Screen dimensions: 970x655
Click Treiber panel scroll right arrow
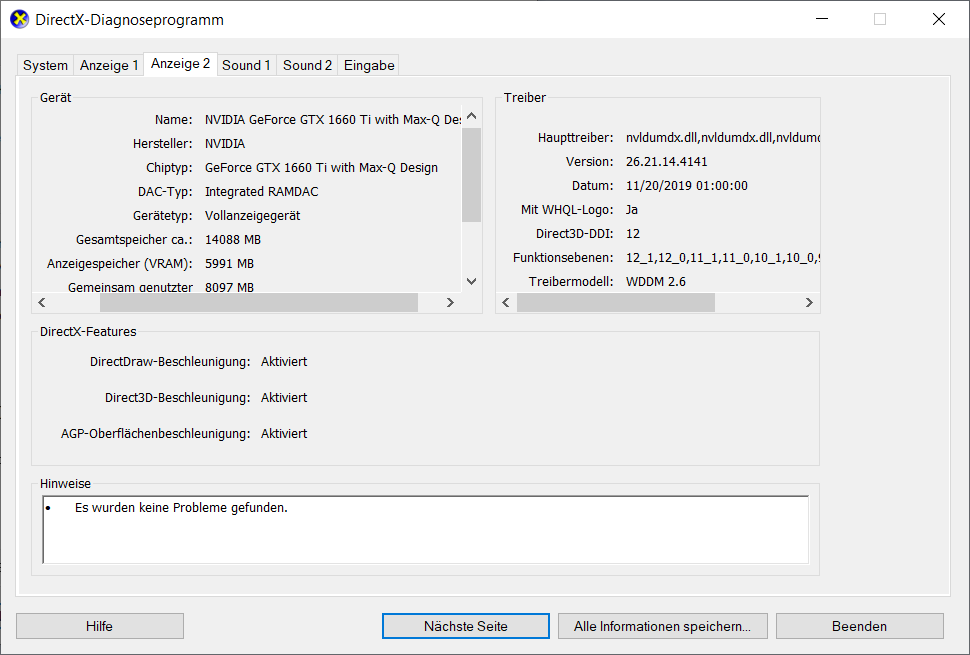pyautogui.click(x=809, y=302)
